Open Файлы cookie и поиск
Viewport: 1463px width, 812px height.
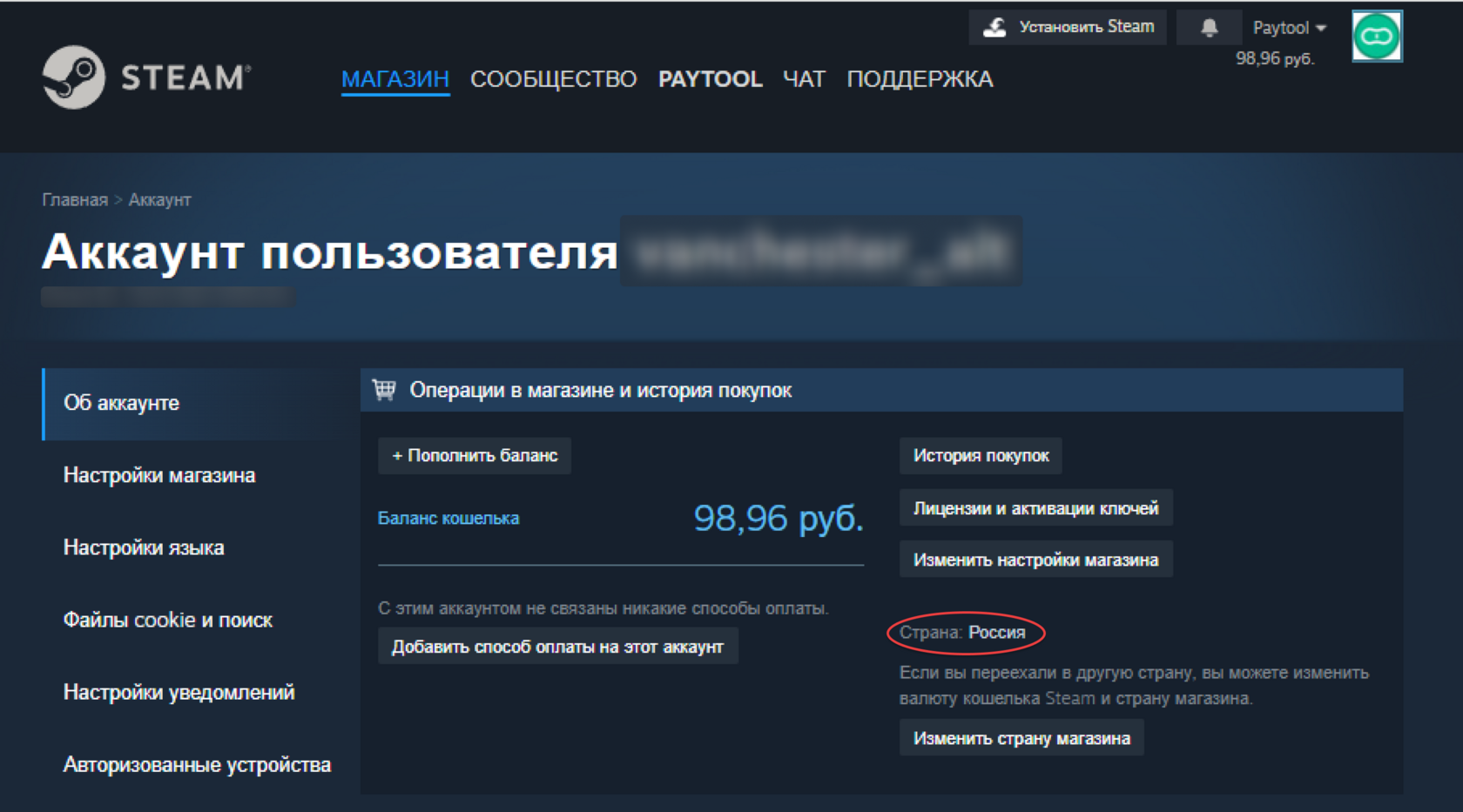pos(168,620)
